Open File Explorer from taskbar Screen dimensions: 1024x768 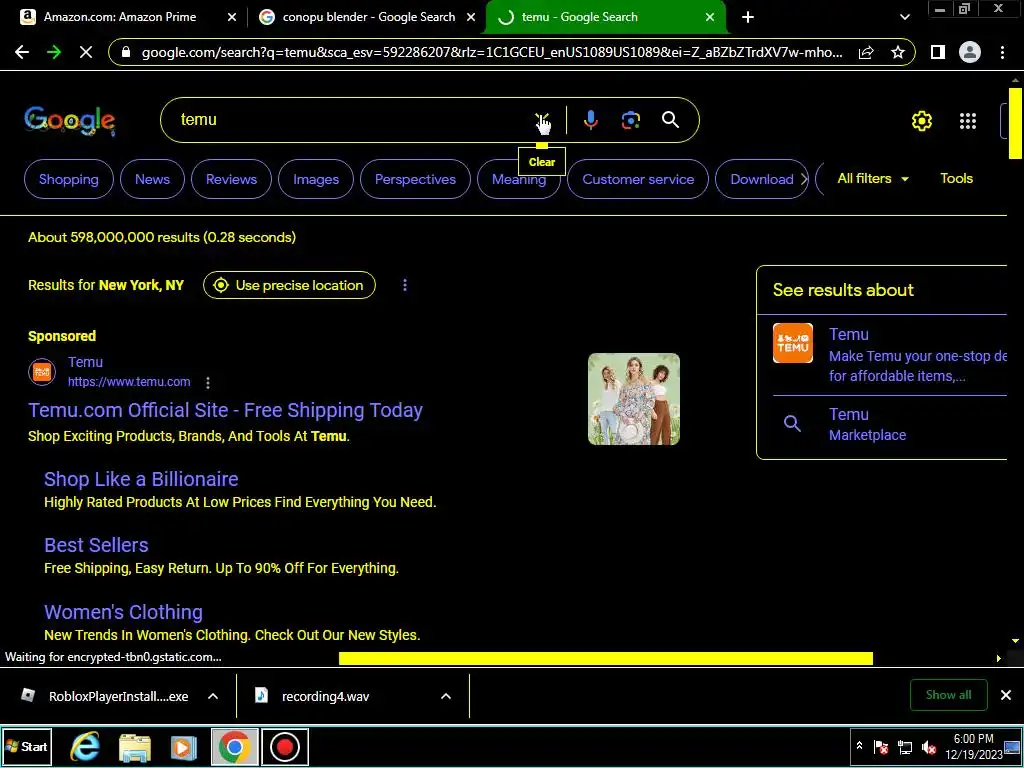pos(135,747)
